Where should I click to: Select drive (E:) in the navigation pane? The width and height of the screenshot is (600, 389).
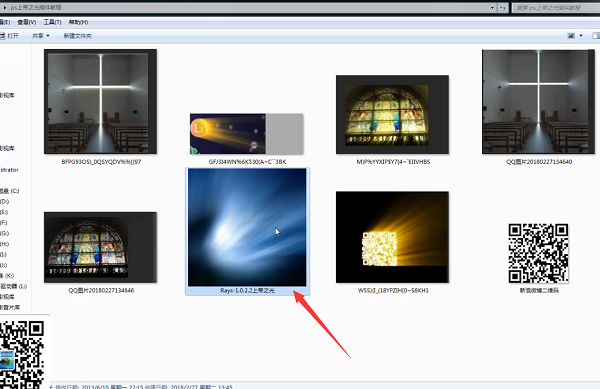click(x=4, y=212)
